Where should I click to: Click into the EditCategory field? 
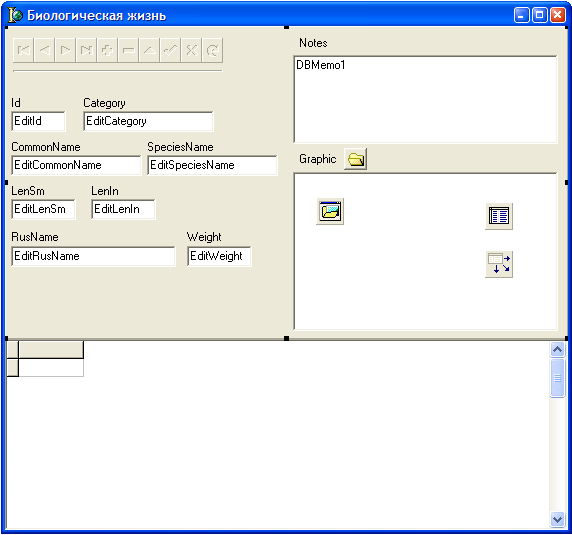pyautogui.click(x=148, y=121)
